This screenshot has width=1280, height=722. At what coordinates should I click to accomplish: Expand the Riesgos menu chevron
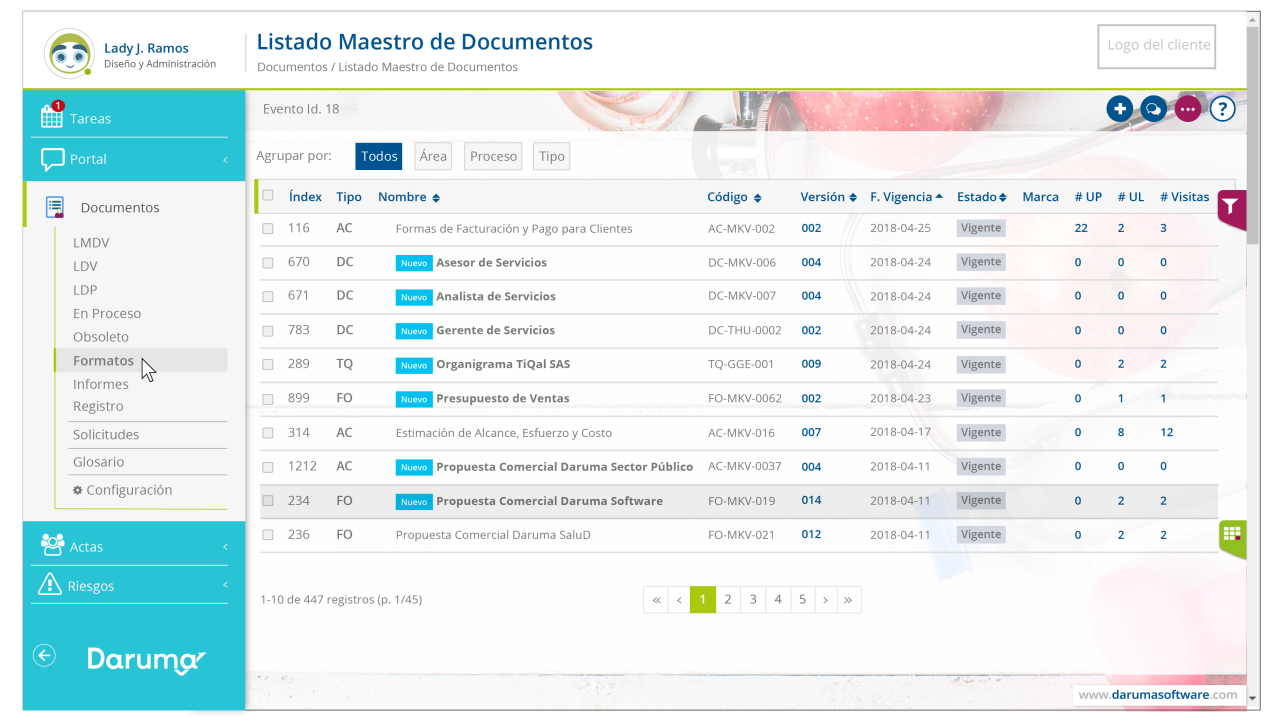click(225, 585)
